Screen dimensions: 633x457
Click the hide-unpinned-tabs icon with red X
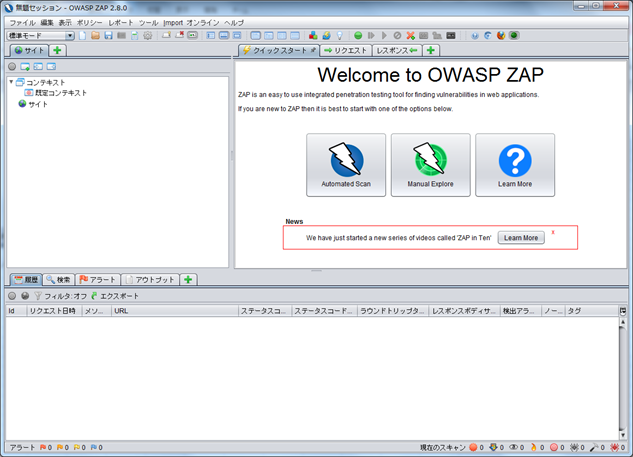[x=179, y=36]
